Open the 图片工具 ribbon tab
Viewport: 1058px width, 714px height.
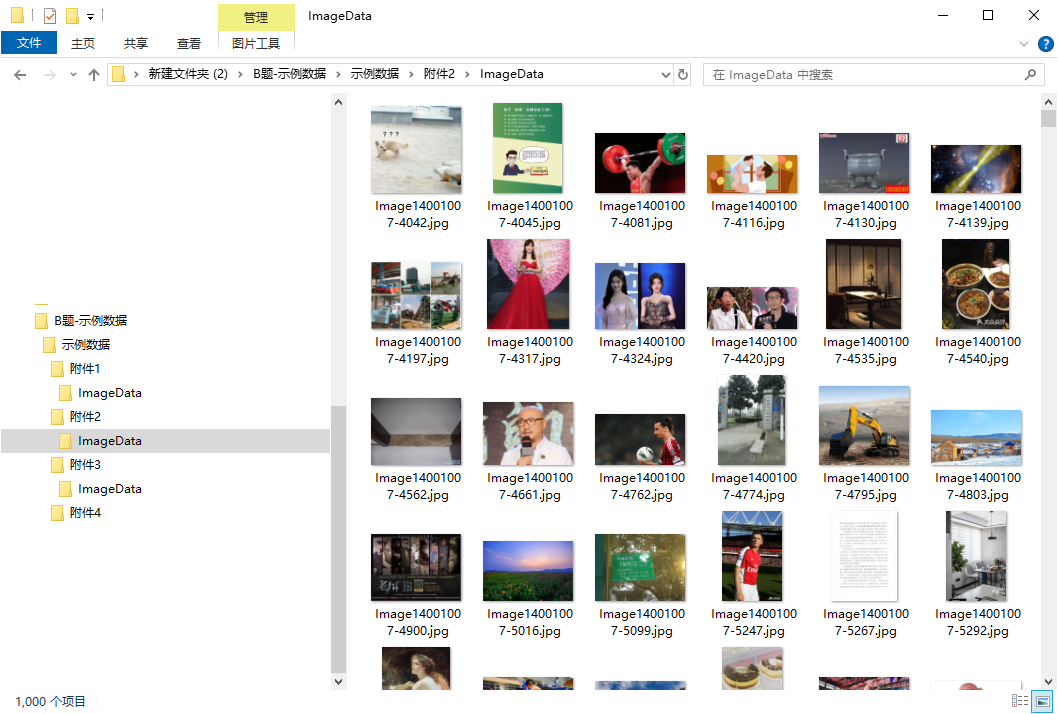(x=256, y=43)
